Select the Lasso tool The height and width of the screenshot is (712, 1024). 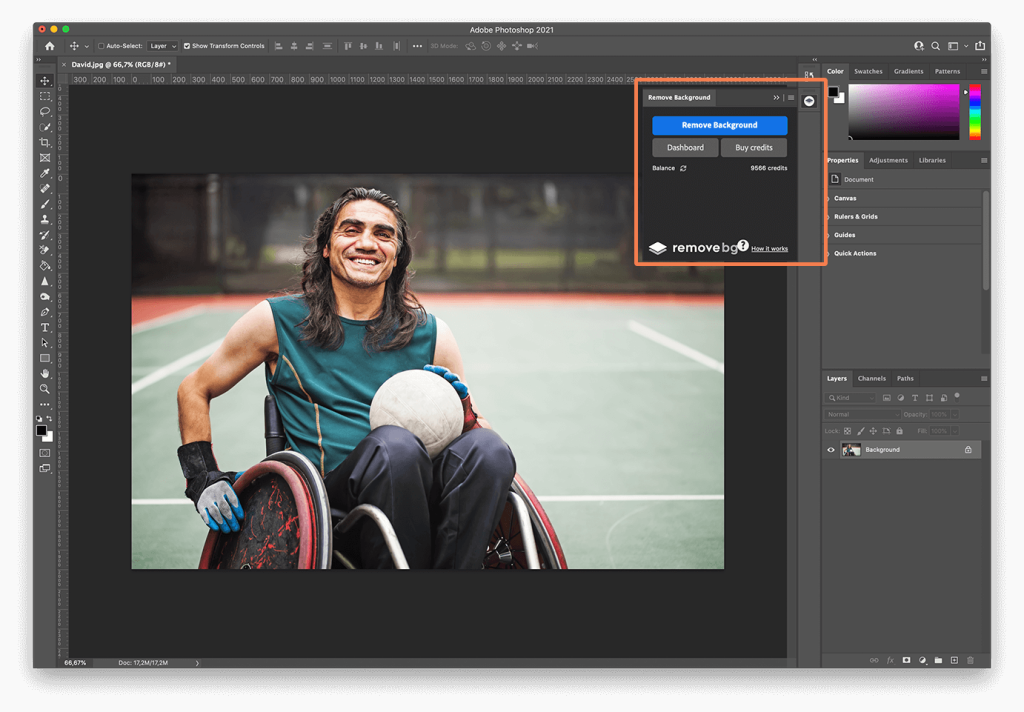[45, 112]
